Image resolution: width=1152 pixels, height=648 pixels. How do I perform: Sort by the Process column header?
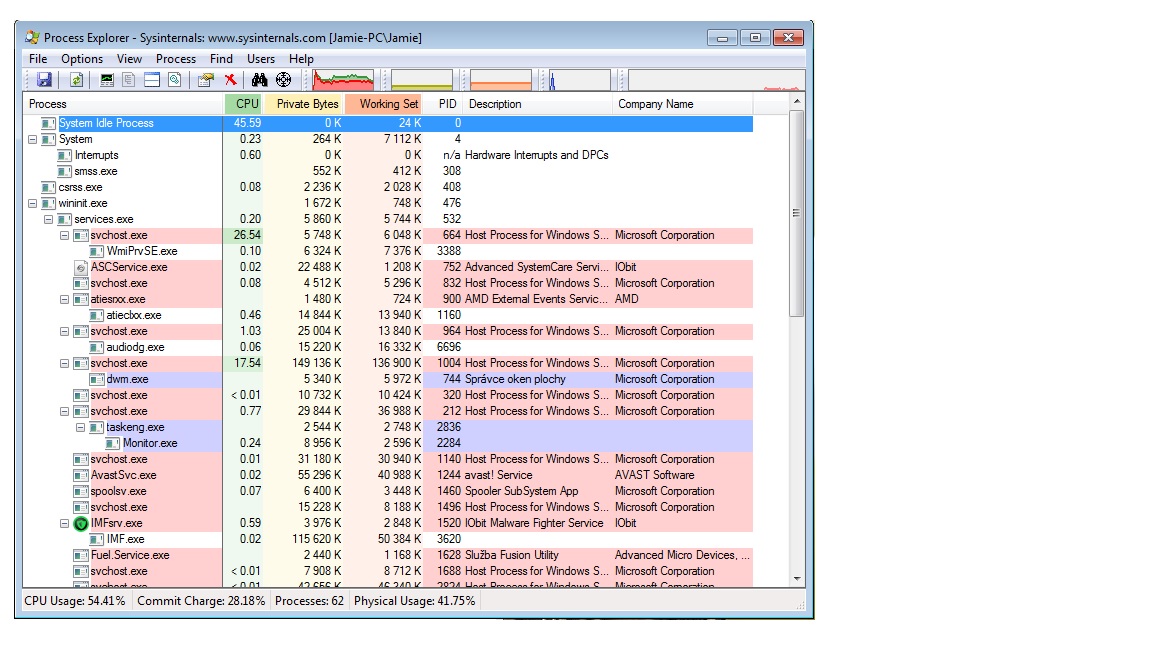123,104
